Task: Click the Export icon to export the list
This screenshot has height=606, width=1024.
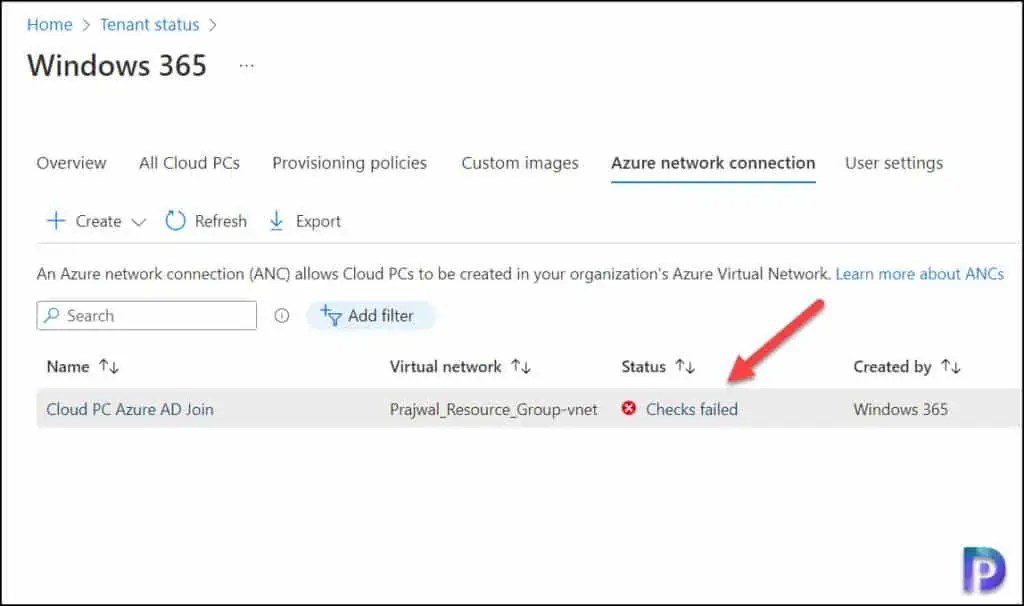Action: (x=275, y=221)
